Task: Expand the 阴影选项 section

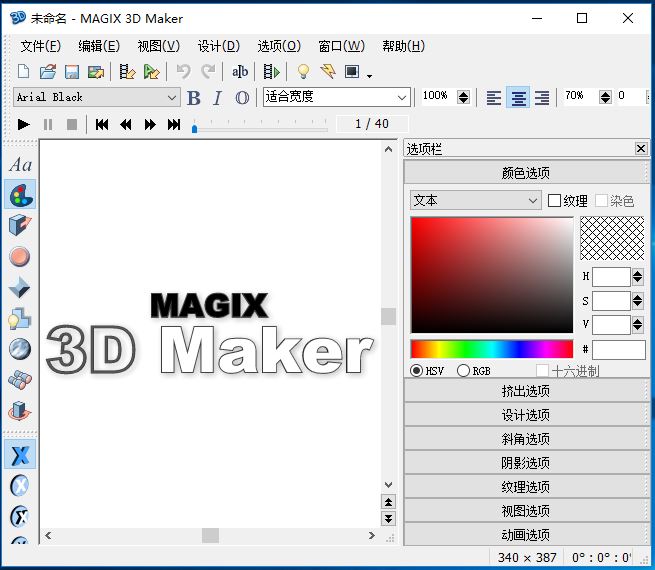Action: coord(526,463)
